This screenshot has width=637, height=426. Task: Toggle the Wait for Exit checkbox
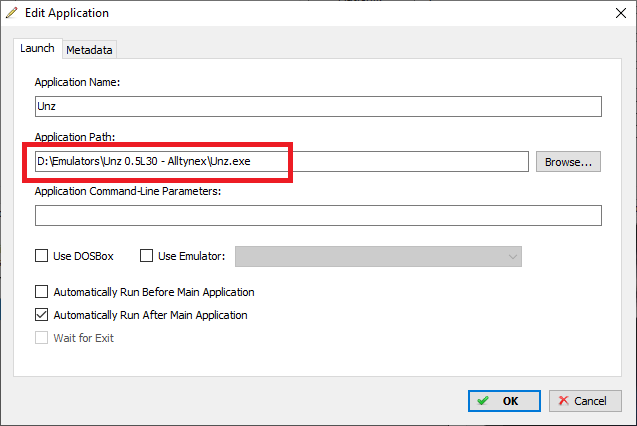tap(41, 337)
